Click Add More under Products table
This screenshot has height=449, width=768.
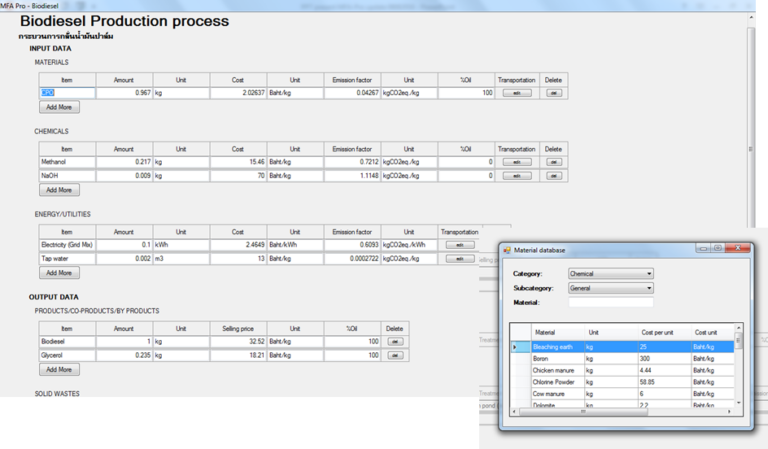[x=59, y=369]
